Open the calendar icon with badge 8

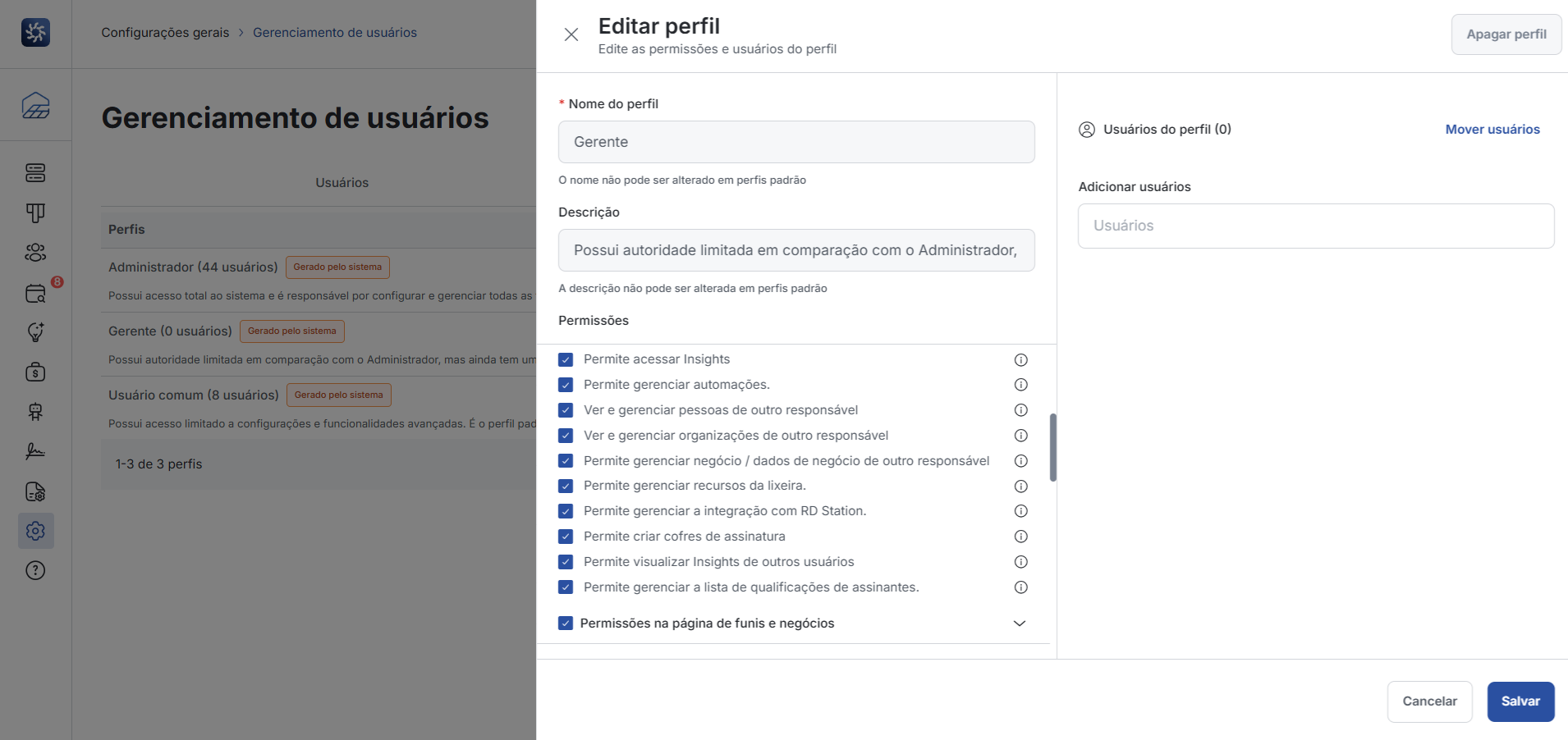coord(35,293)
